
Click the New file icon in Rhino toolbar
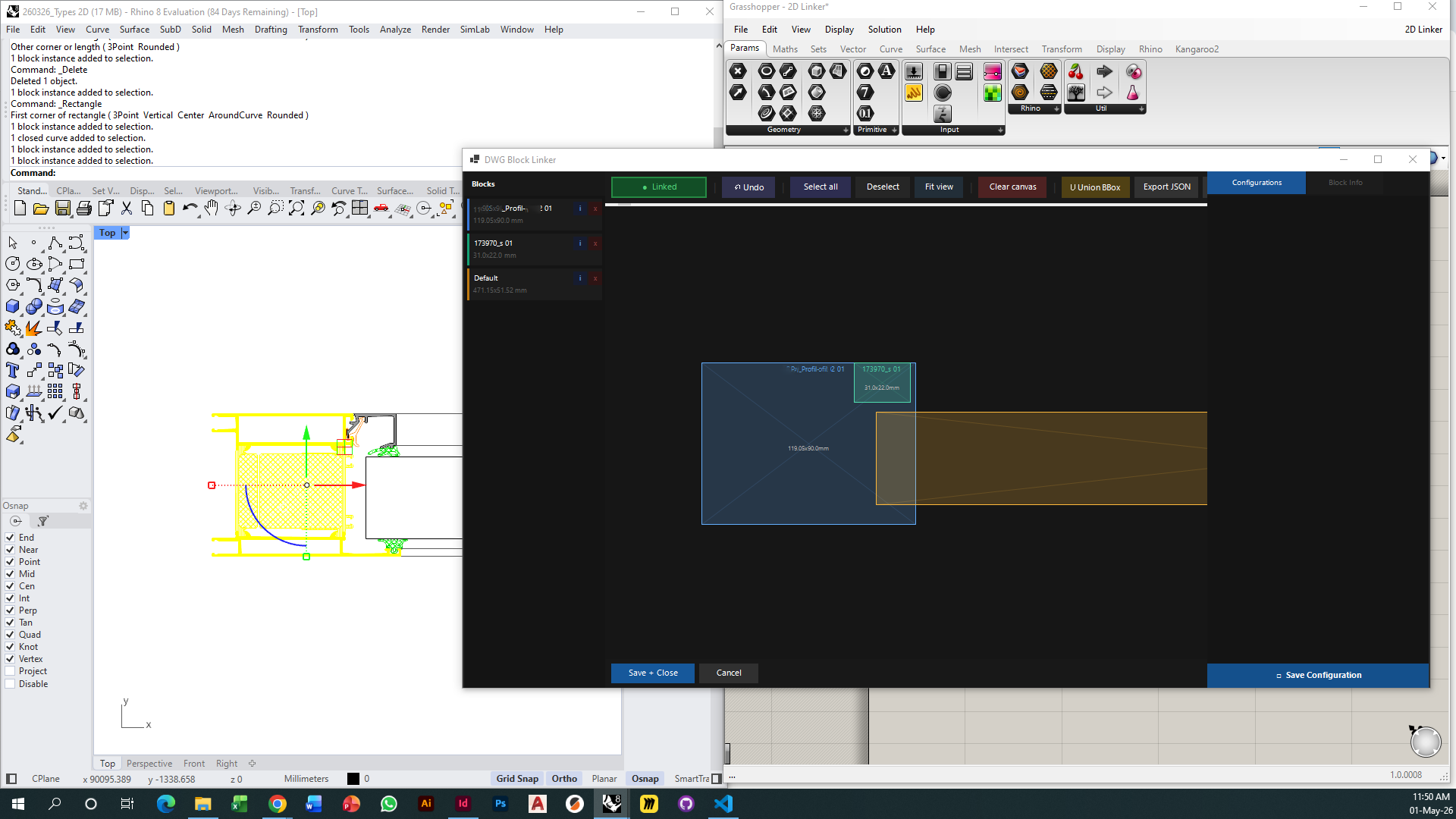pyautogui.click(x=20, y=209)
